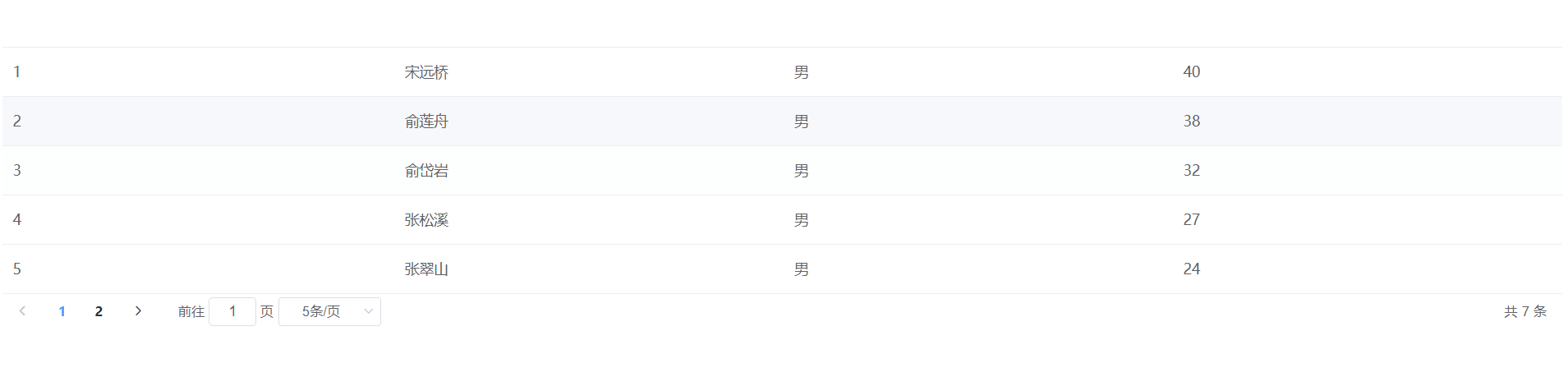
Task: Select the row for 宋远桥
Action: (782, 71)
